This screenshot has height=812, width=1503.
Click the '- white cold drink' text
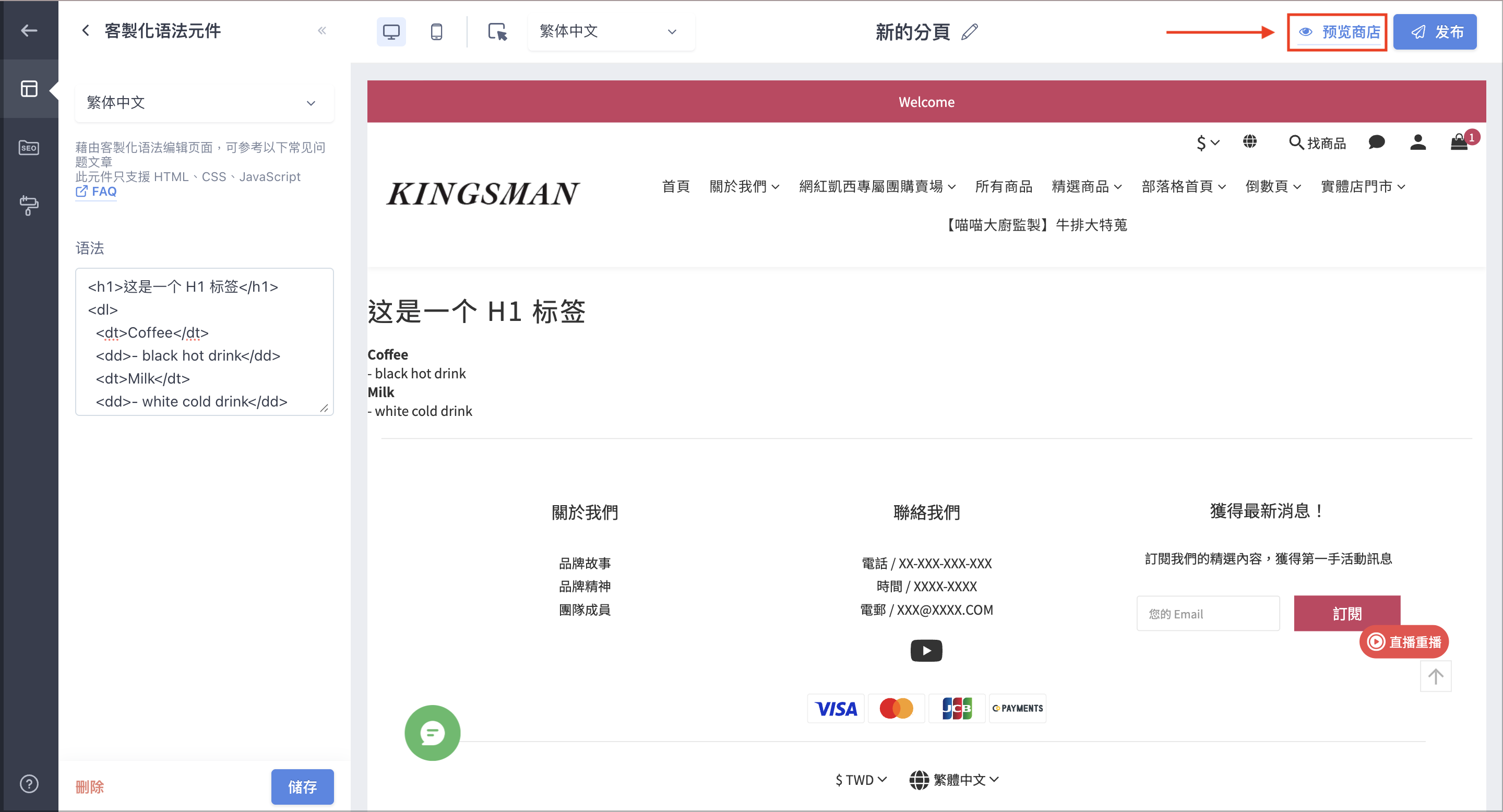click(x=420, y=411)
